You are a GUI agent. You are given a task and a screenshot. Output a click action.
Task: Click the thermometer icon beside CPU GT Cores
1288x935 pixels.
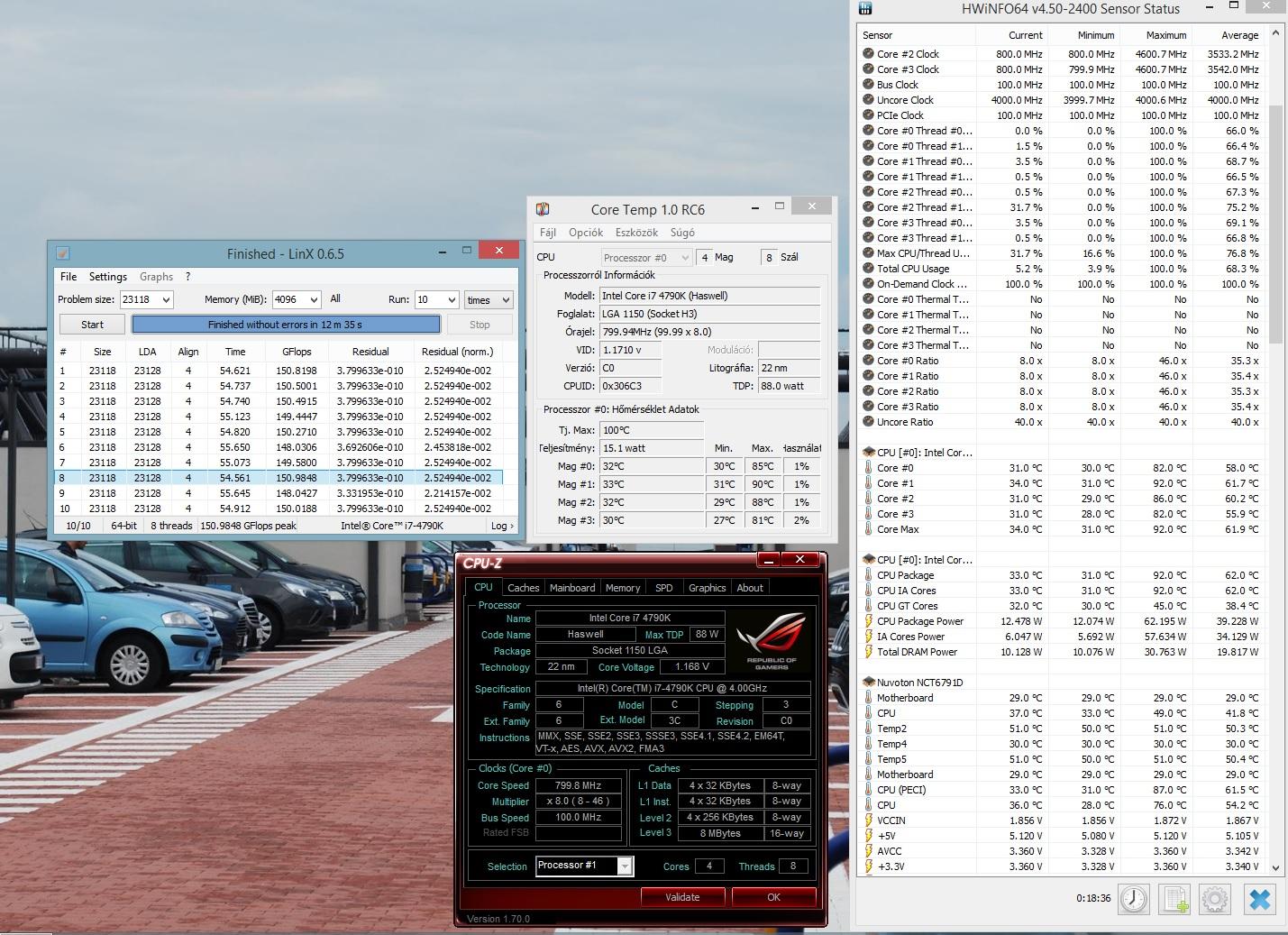[869, 606]
